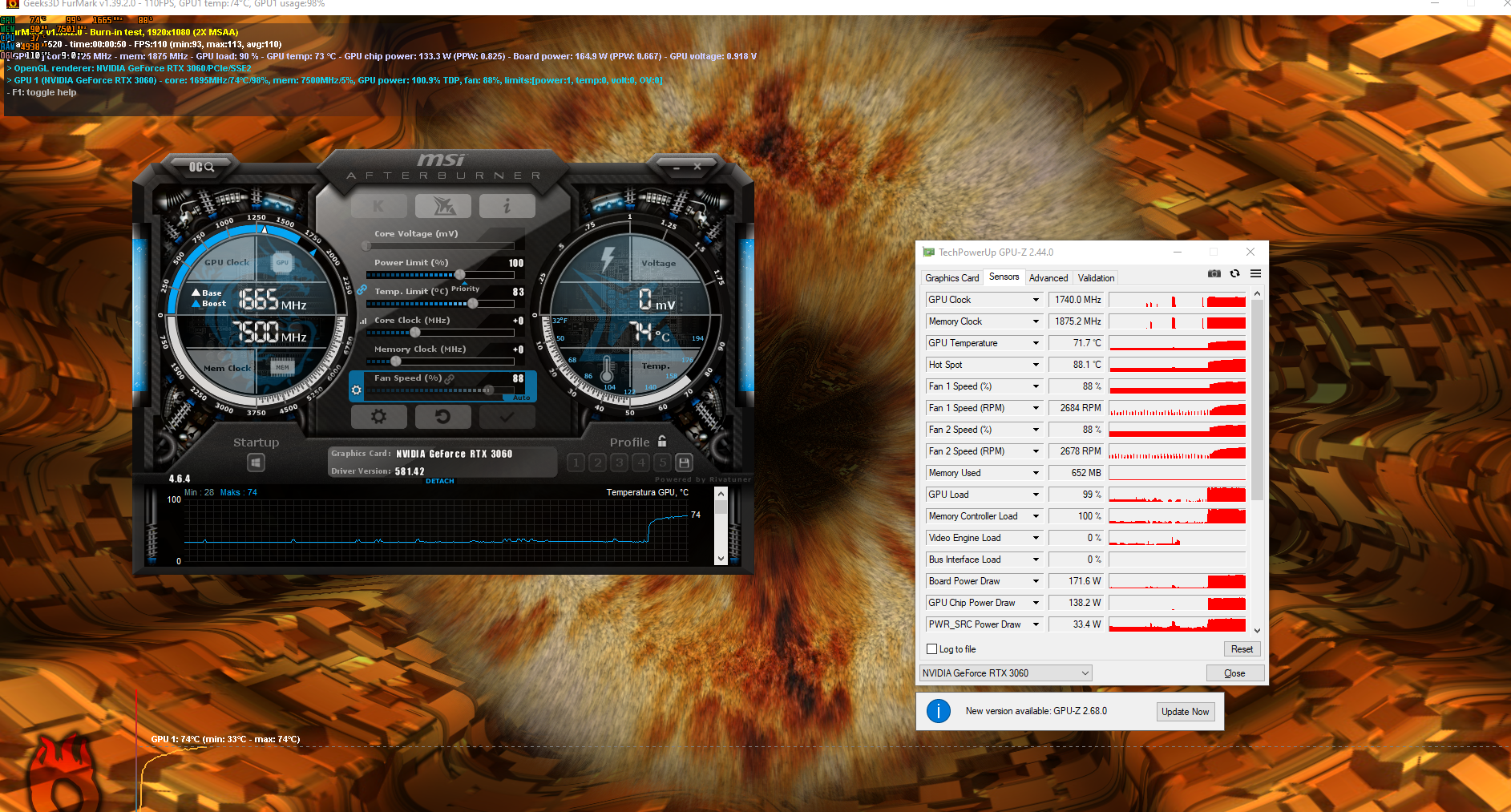The width and height of the screenshot is (1511, 812).
Task: Click the GPU chip icon in the clock gauge
Action: tap(282, 262)
